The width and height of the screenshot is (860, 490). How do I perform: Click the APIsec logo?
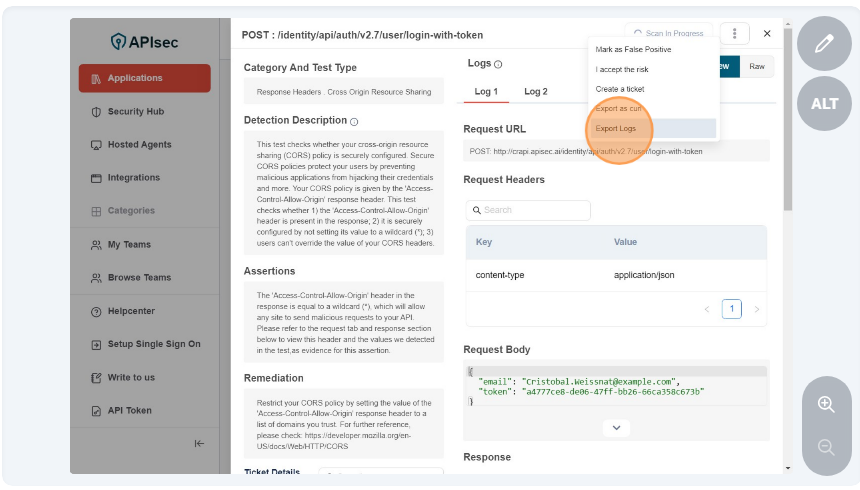[x=144, y=41]
